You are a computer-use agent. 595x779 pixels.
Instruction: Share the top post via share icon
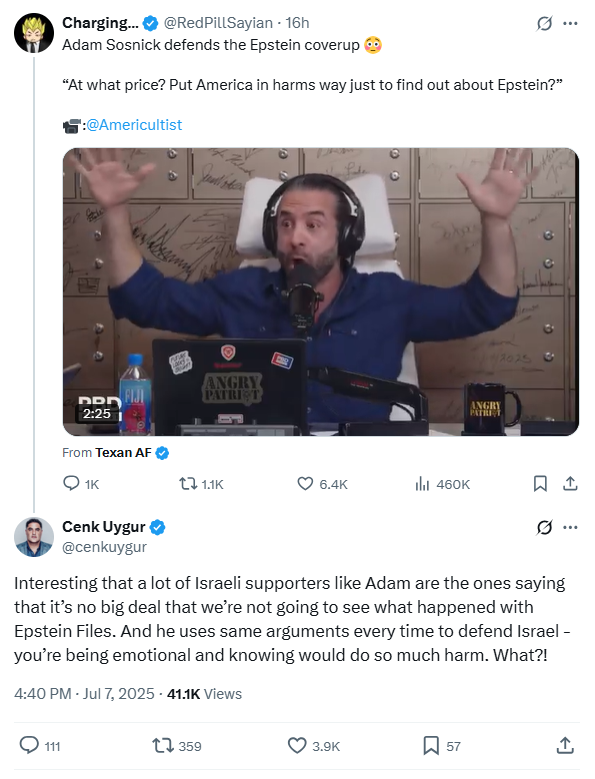[570, 484]
